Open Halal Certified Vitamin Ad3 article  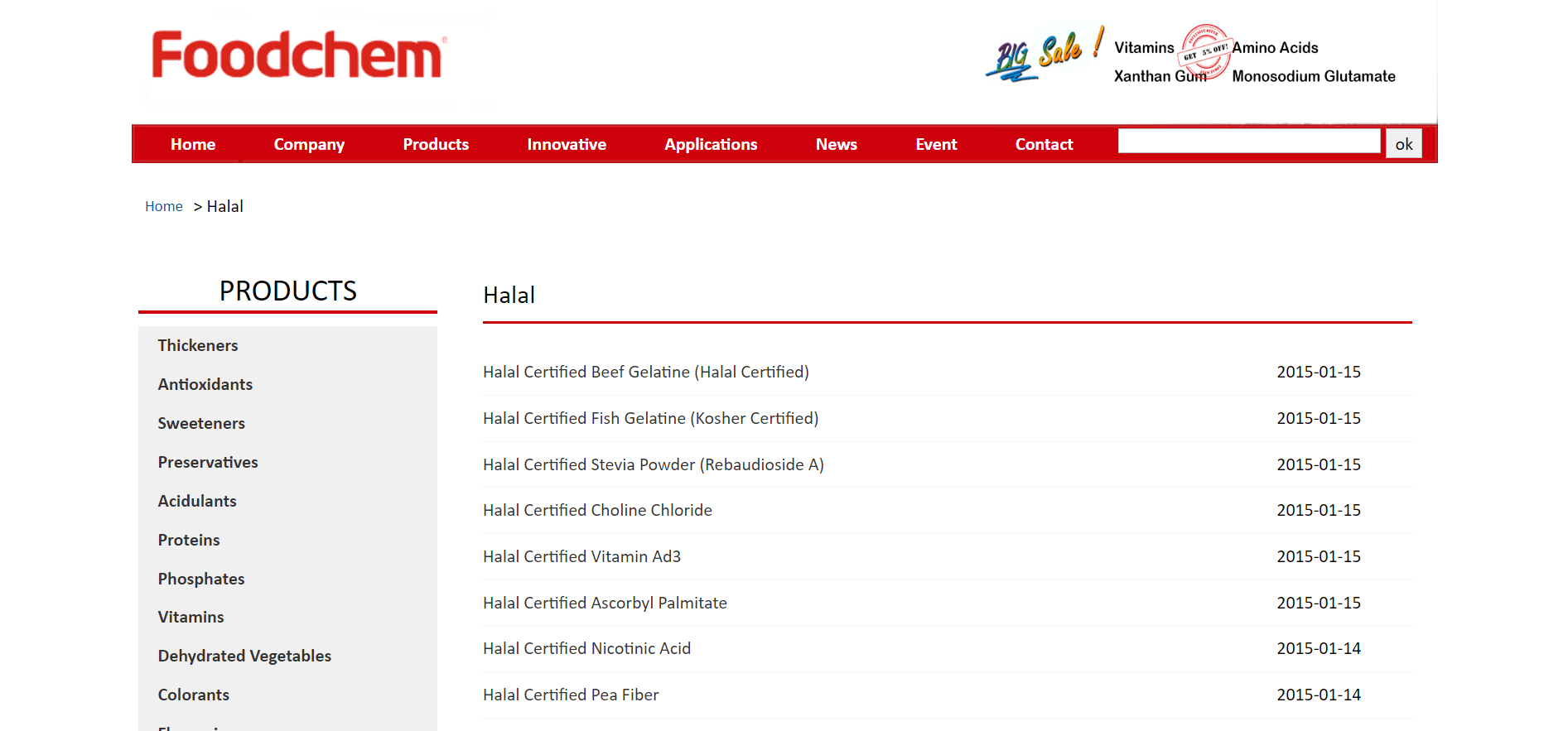point(581,556)
